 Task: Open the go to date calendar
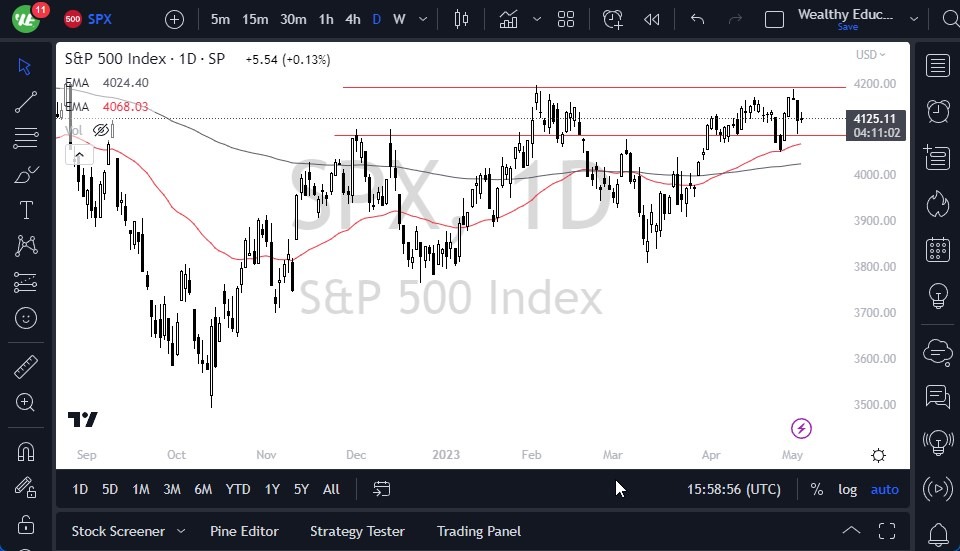click(x=381, y=489)
